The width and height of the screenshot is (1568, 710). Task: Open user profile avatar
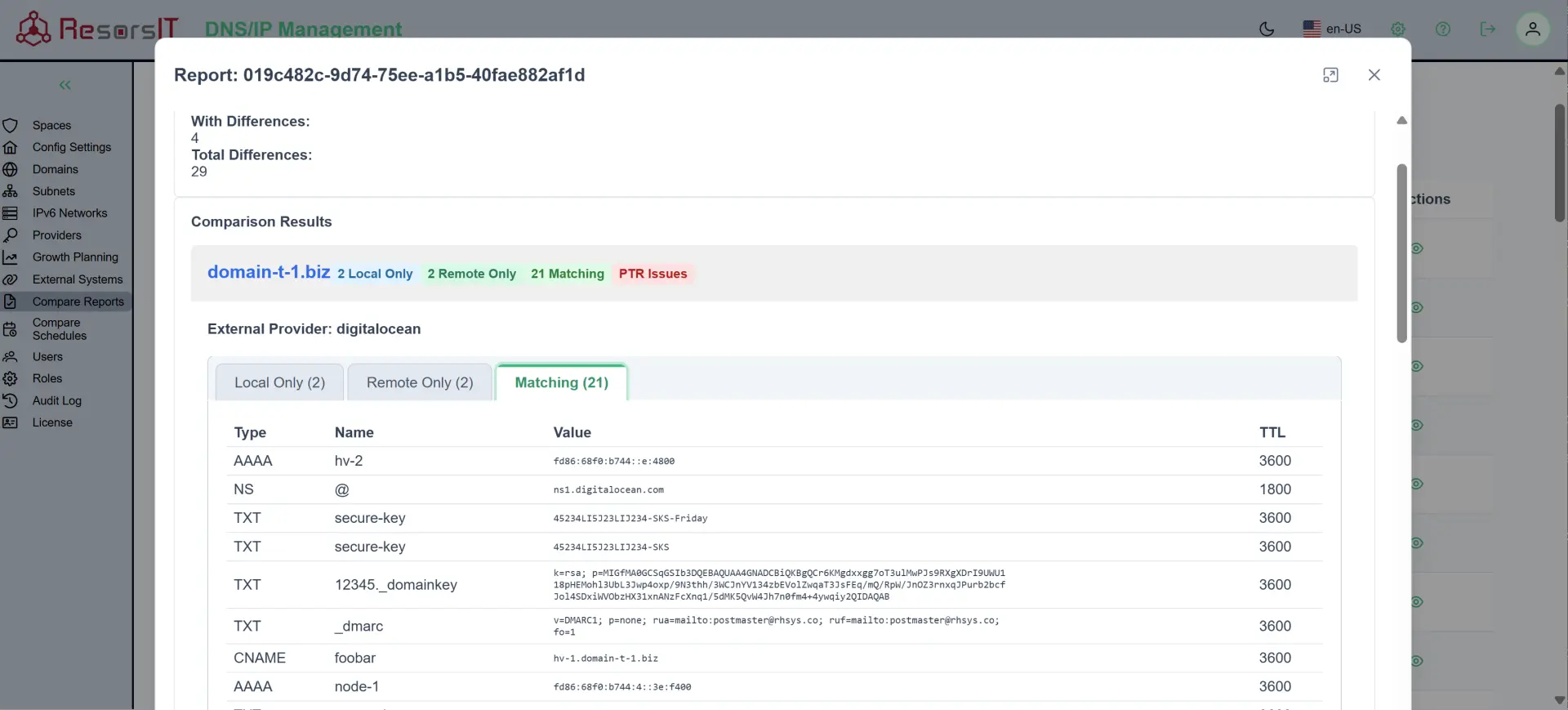(x=1533, y=29)
